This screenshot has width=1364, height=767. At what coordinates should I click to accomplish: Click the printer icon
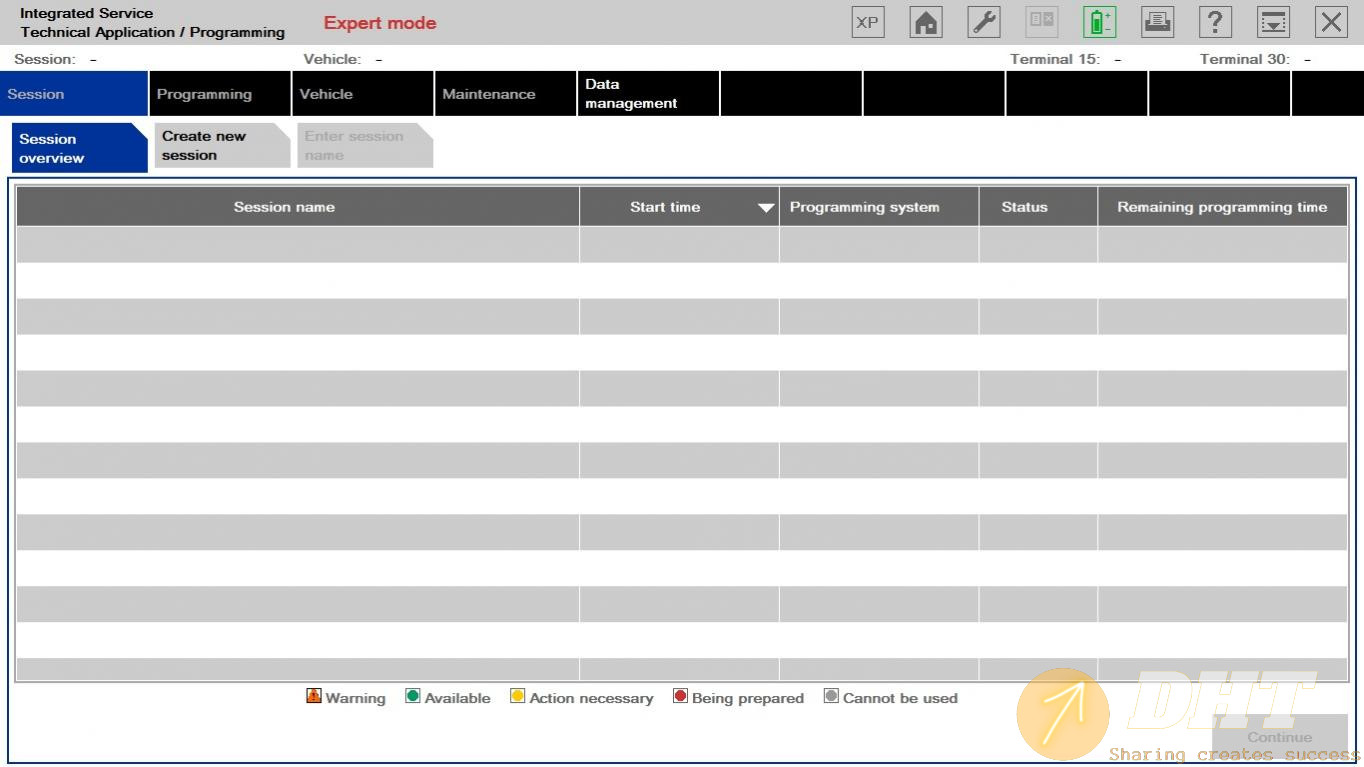[1157, 23]
